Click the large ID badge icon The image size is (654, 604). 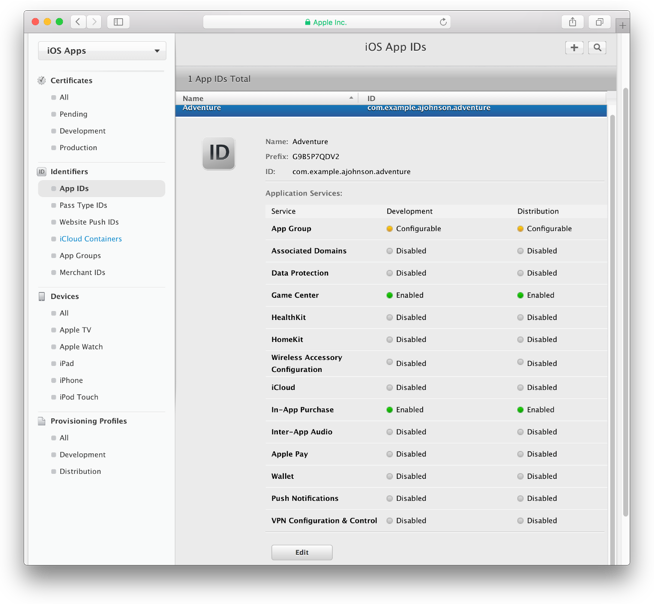[219, 153]
